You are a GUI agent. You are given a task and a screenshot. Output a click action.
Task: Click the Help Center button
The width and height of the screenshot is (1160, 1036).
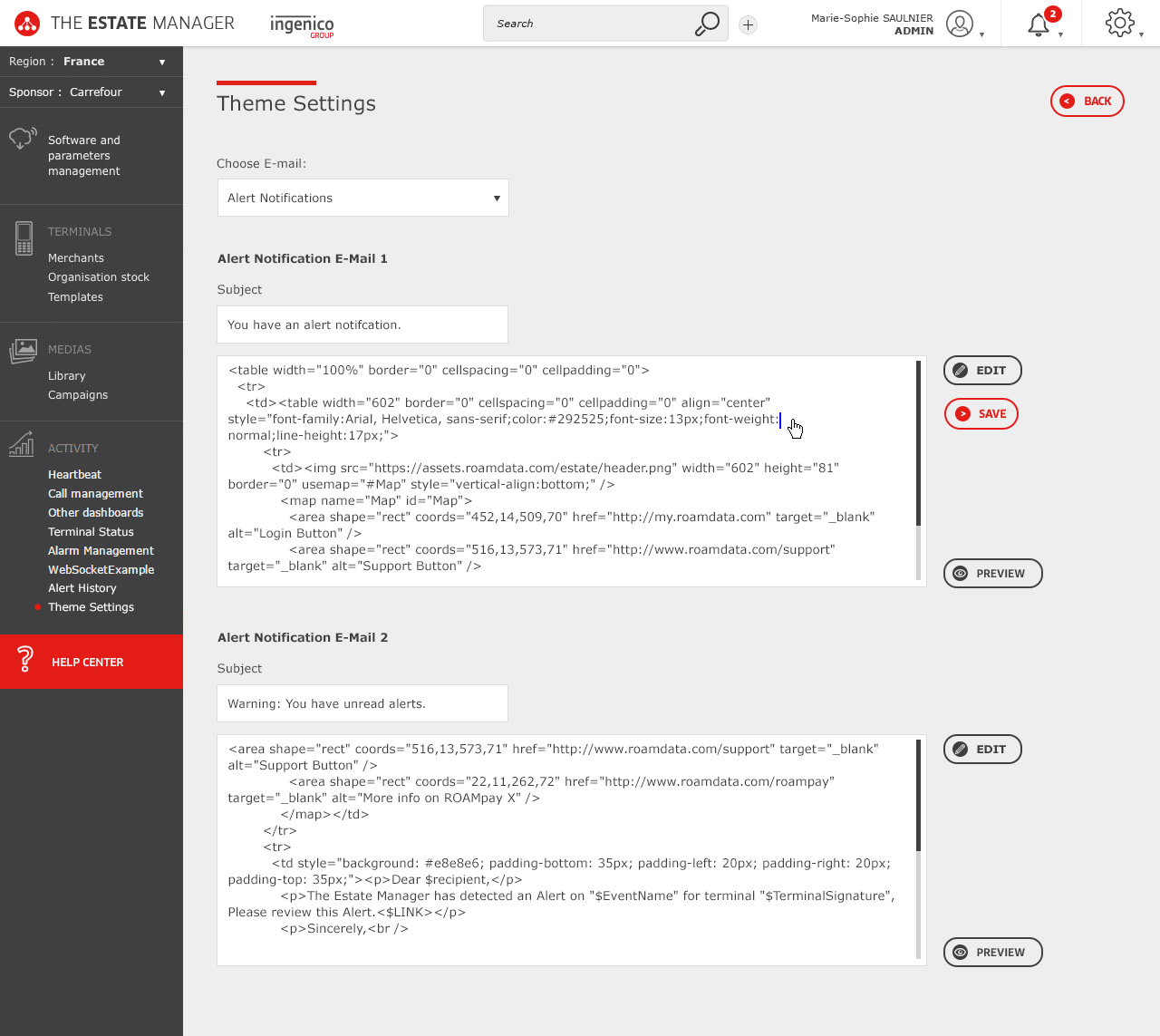[92, 662]
